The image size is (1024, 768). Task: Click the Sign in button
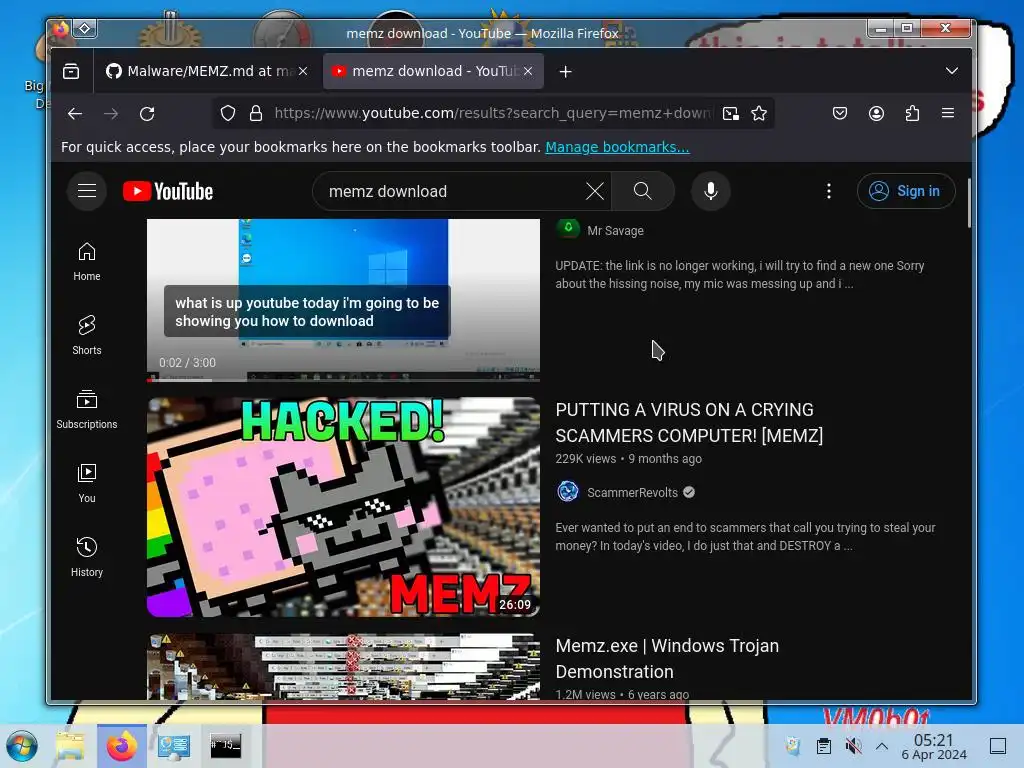tap(906, 191)
